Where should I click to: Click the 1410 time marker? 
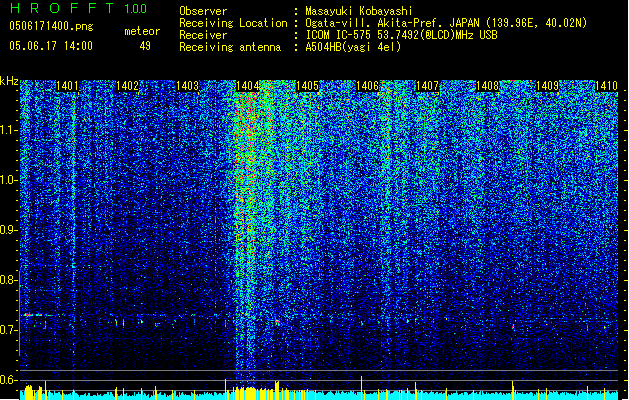point(606,86)
